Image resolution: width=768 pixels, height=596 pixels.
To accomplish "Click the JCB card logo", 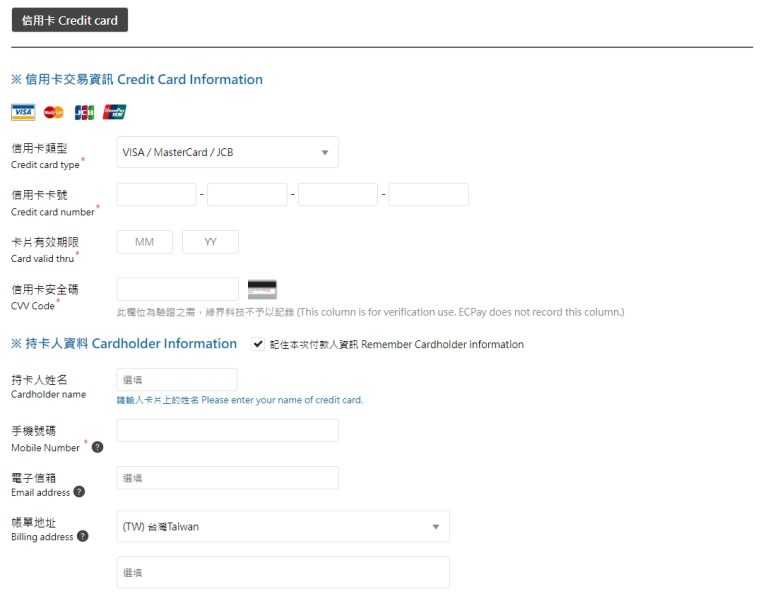I will (x=84, y=112).
